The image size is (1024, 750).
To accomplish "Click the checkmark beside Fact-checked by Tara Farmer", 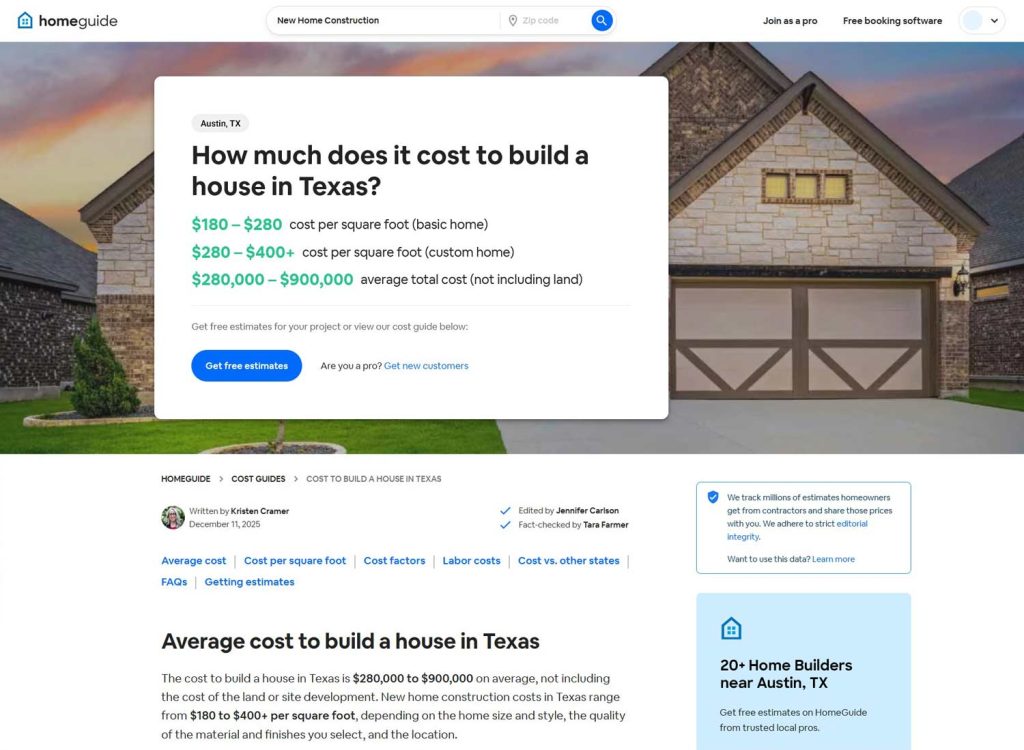I will click(506, 525).
